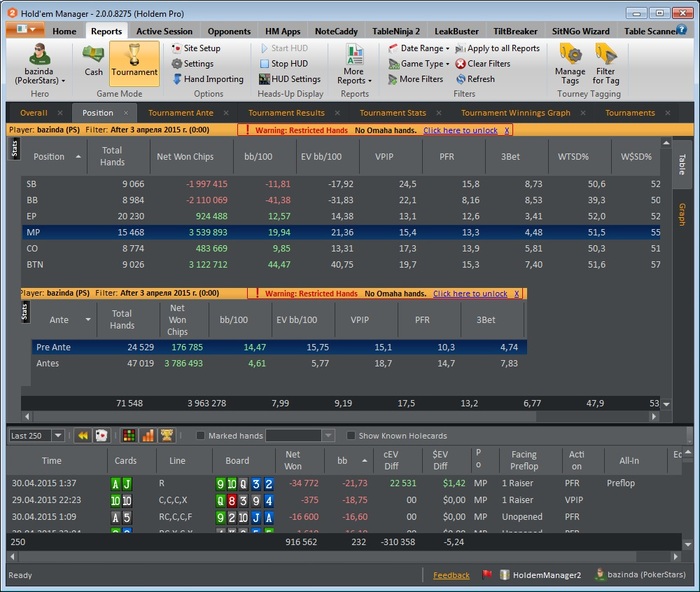This screenshot has width=700, height=592.
Task: Clear Filters button
Action: (483, 64)
